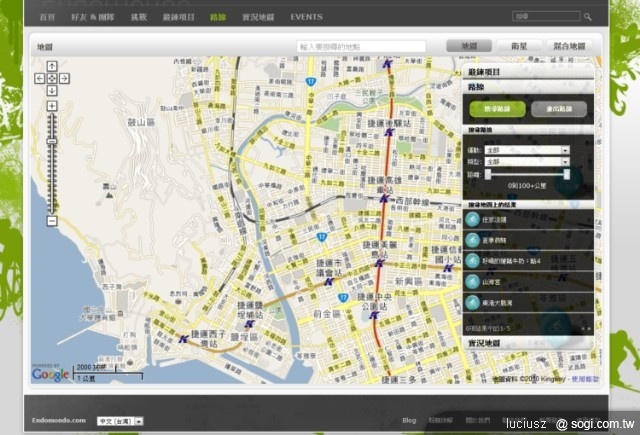Open the 首頁 nav item
Screen dimensions: 640x435
[x=47, y=17]
